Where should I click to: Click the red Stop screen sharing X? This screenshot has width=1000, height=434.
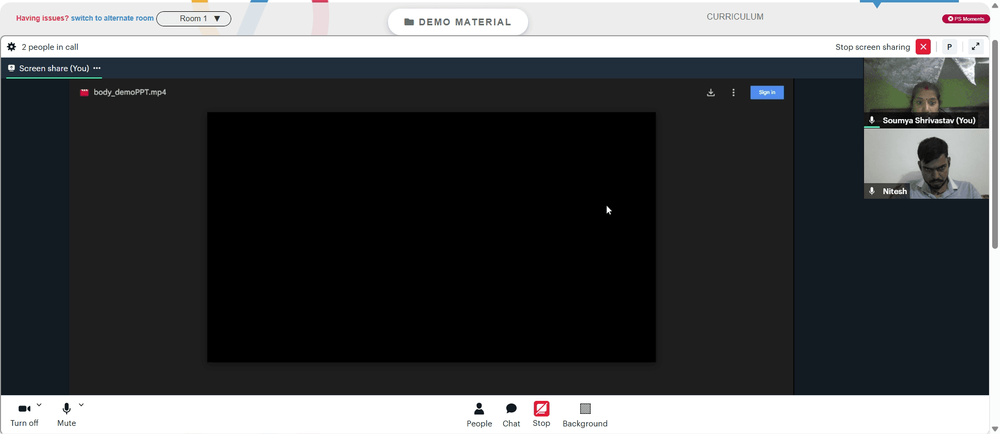[923, 47]
